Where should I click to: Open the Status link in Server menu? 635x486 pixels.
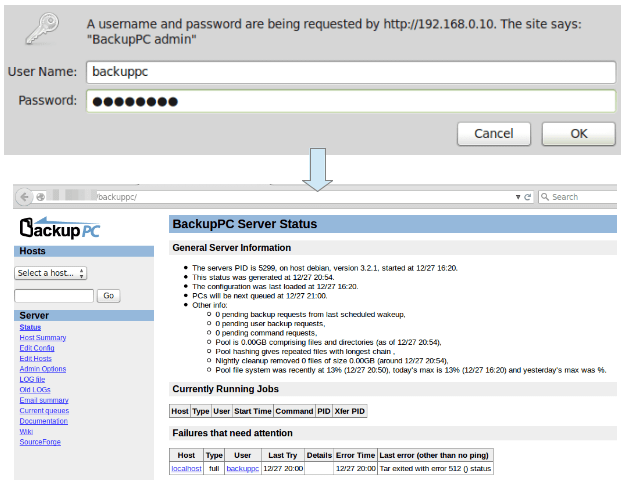tap(30, 327)
